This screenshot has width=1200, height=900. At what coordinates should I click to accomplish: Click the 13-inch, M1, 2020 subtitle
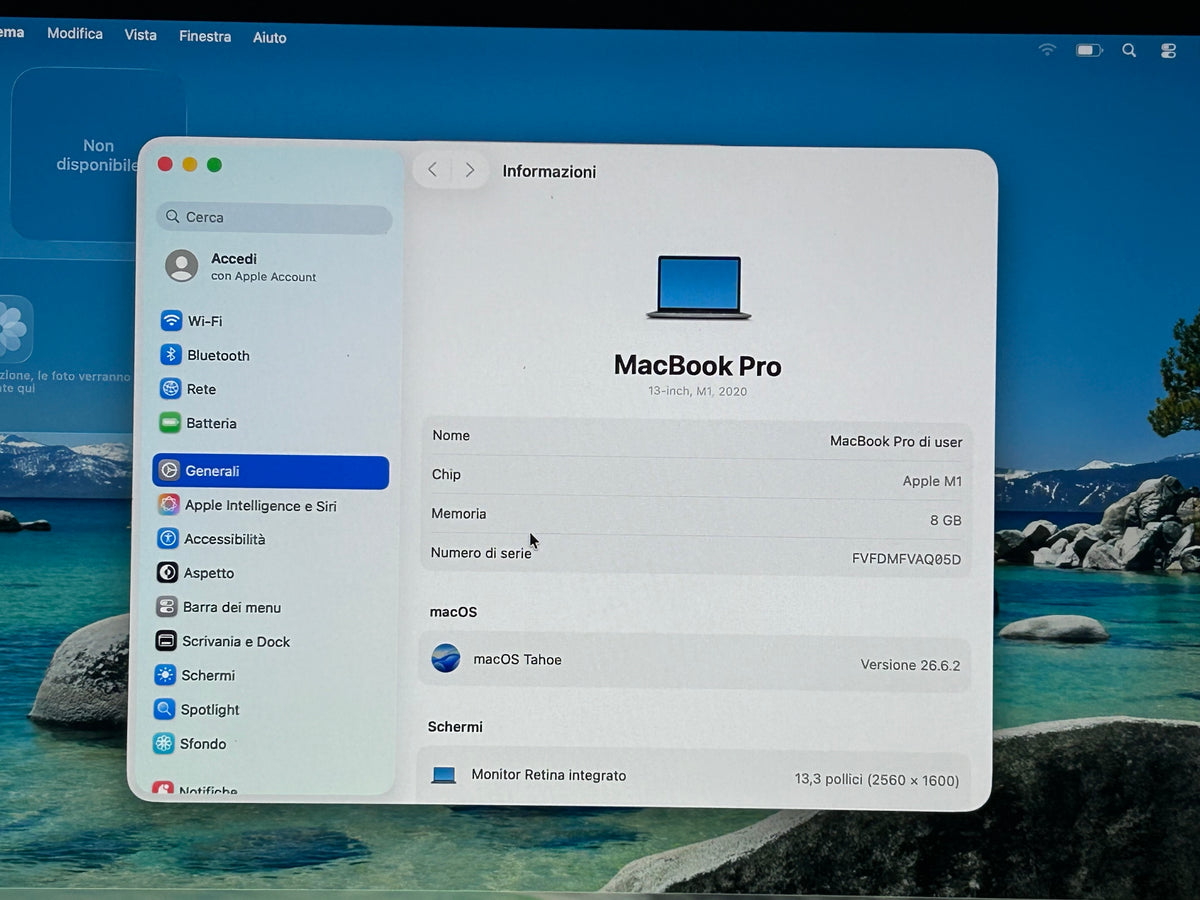[698, 392]
